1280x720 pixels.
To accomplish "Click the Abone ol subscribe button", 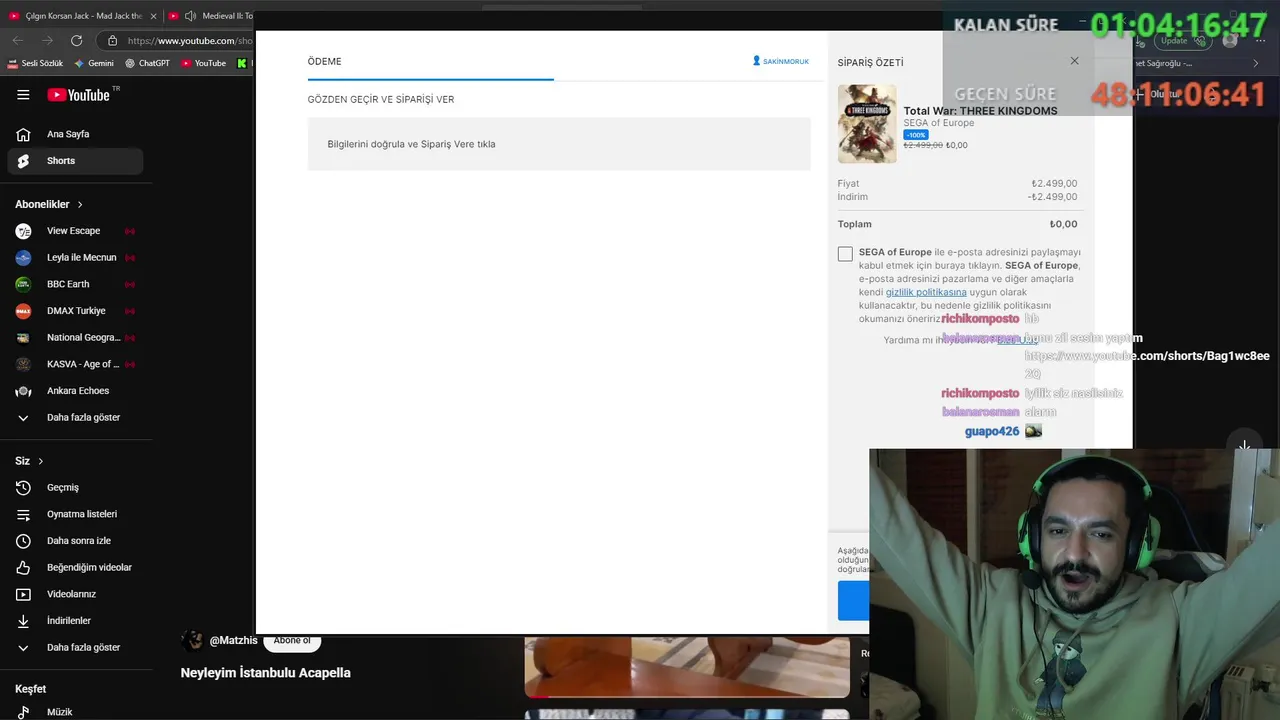I will click(x=292, y=641).
